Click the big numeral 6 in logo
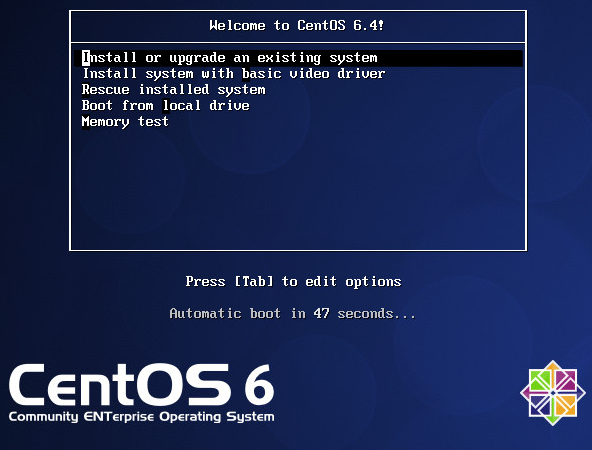 point(259,385)
